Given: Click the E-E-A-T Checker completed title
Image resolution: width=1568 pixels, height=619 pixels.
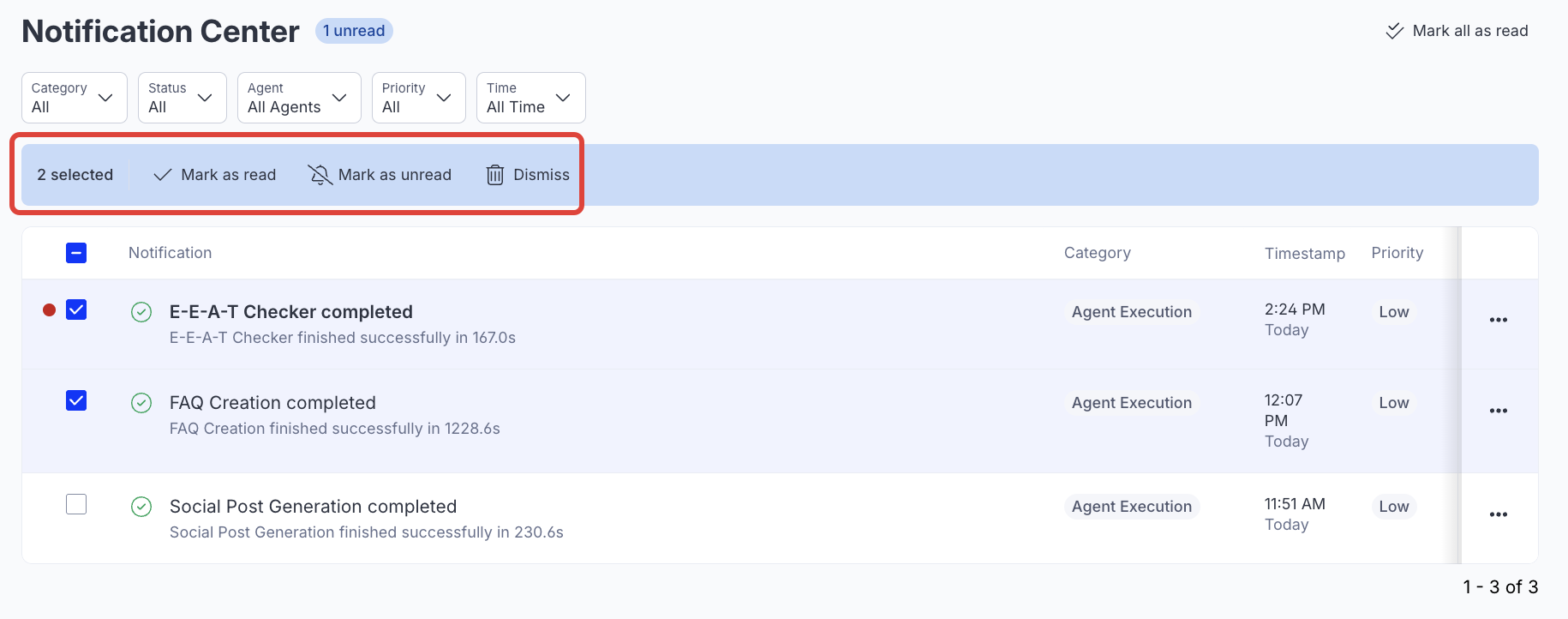Looking at the screenshot, I should click(x=291, y=312).
